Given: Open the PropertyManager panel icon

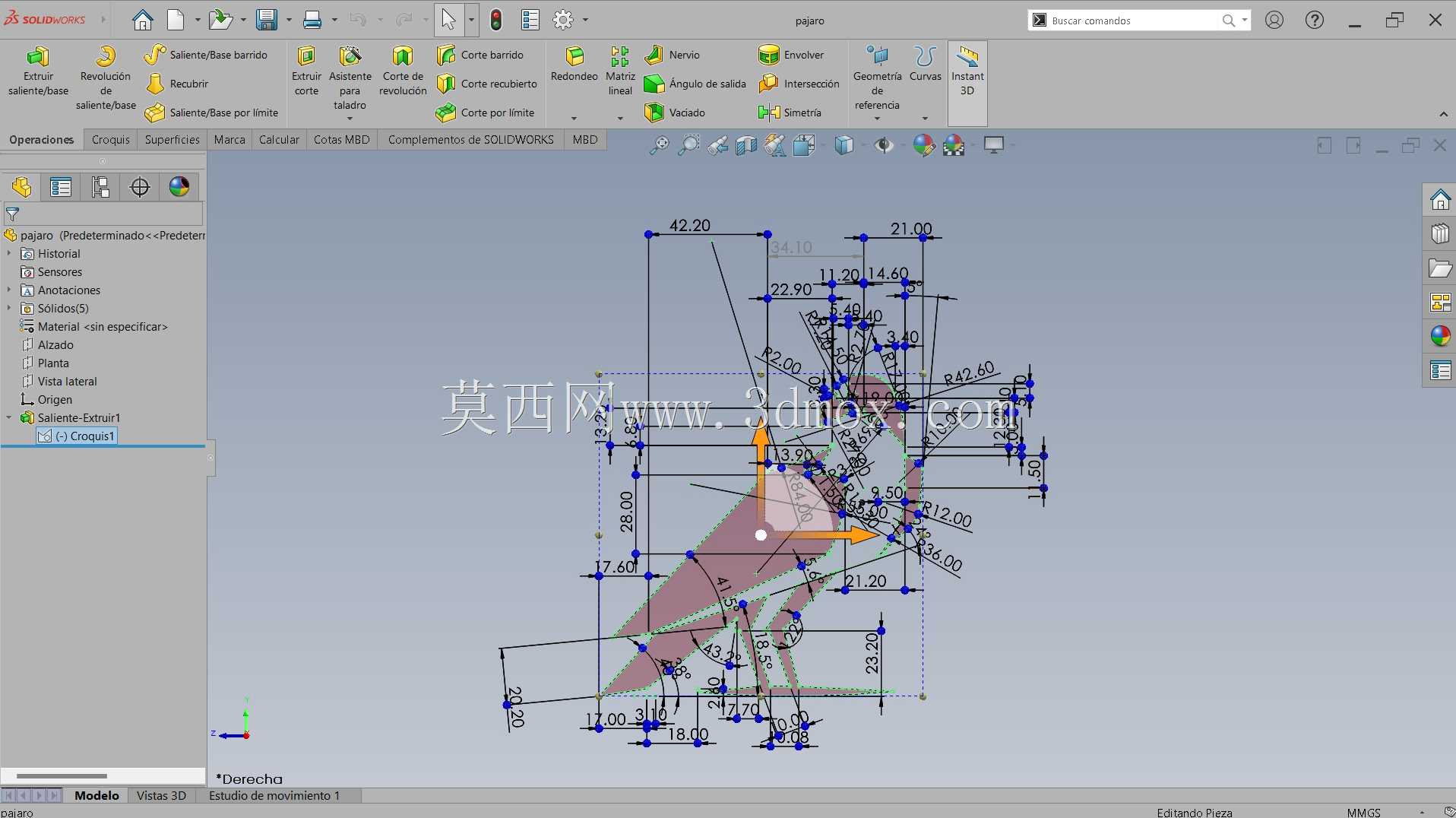Looking at the screenshot, I should [x=61, y=187].
